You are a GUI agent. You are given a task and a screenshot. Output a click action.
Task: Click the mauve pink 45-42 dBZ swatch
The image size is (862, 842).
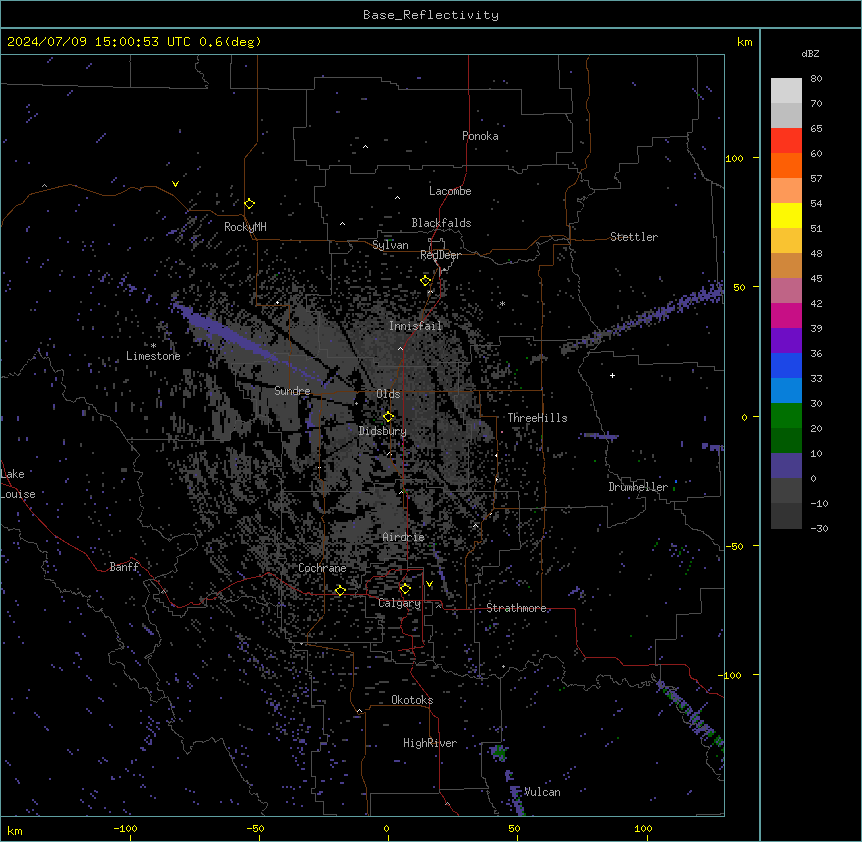(x=786, y=291)
